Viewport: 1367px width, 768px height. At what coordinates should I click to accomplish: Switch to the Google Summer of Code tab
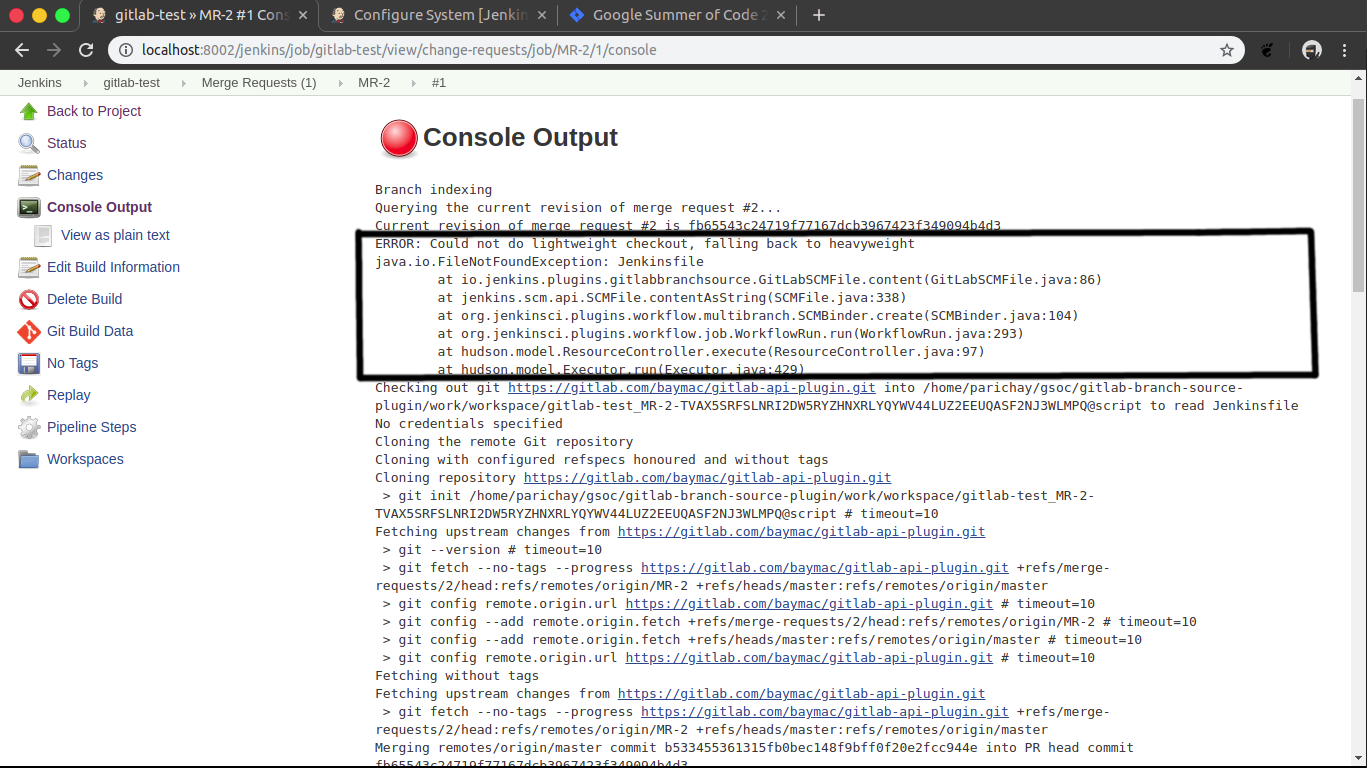click(677, 15)
